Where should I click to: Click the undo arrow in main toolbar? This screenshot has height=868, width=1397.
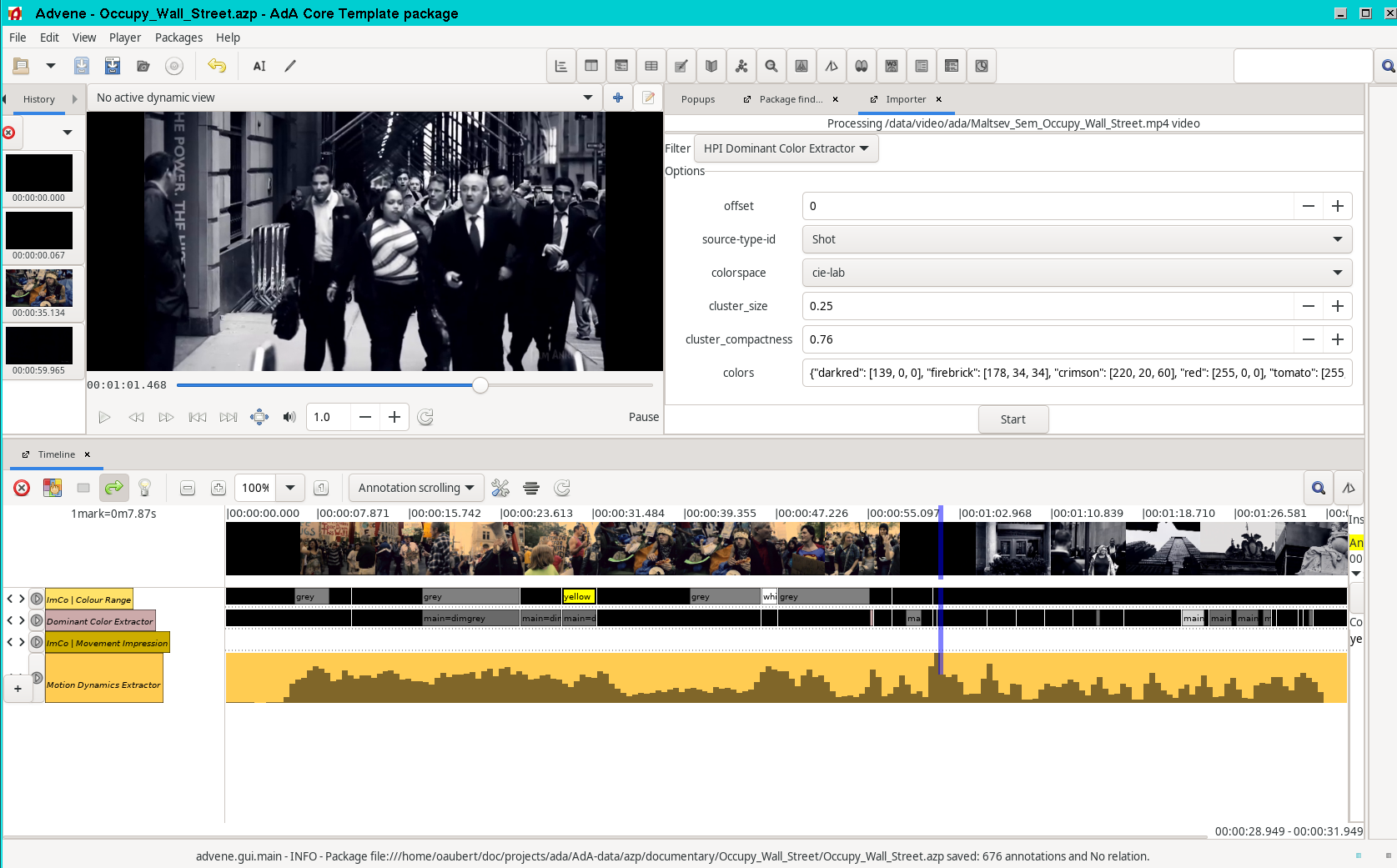(217, 66)
